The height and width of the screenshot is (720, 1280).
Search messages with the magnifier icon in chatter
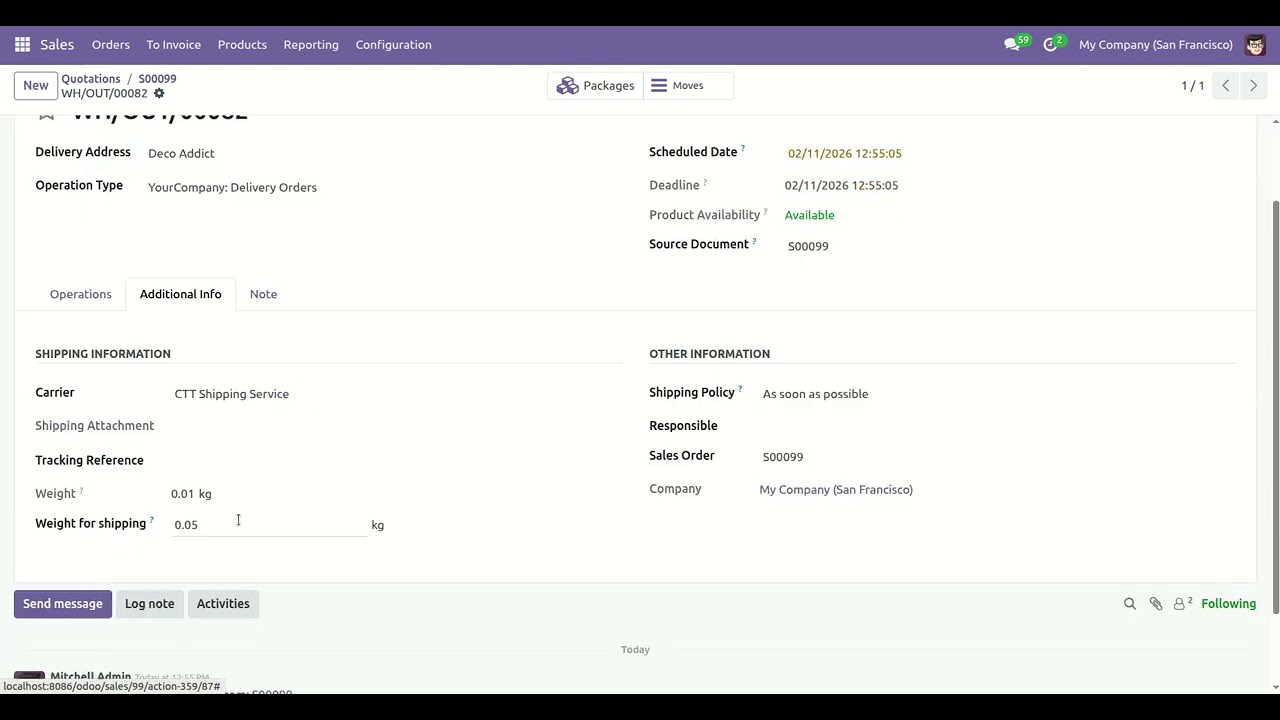(x=1130, y=604)
